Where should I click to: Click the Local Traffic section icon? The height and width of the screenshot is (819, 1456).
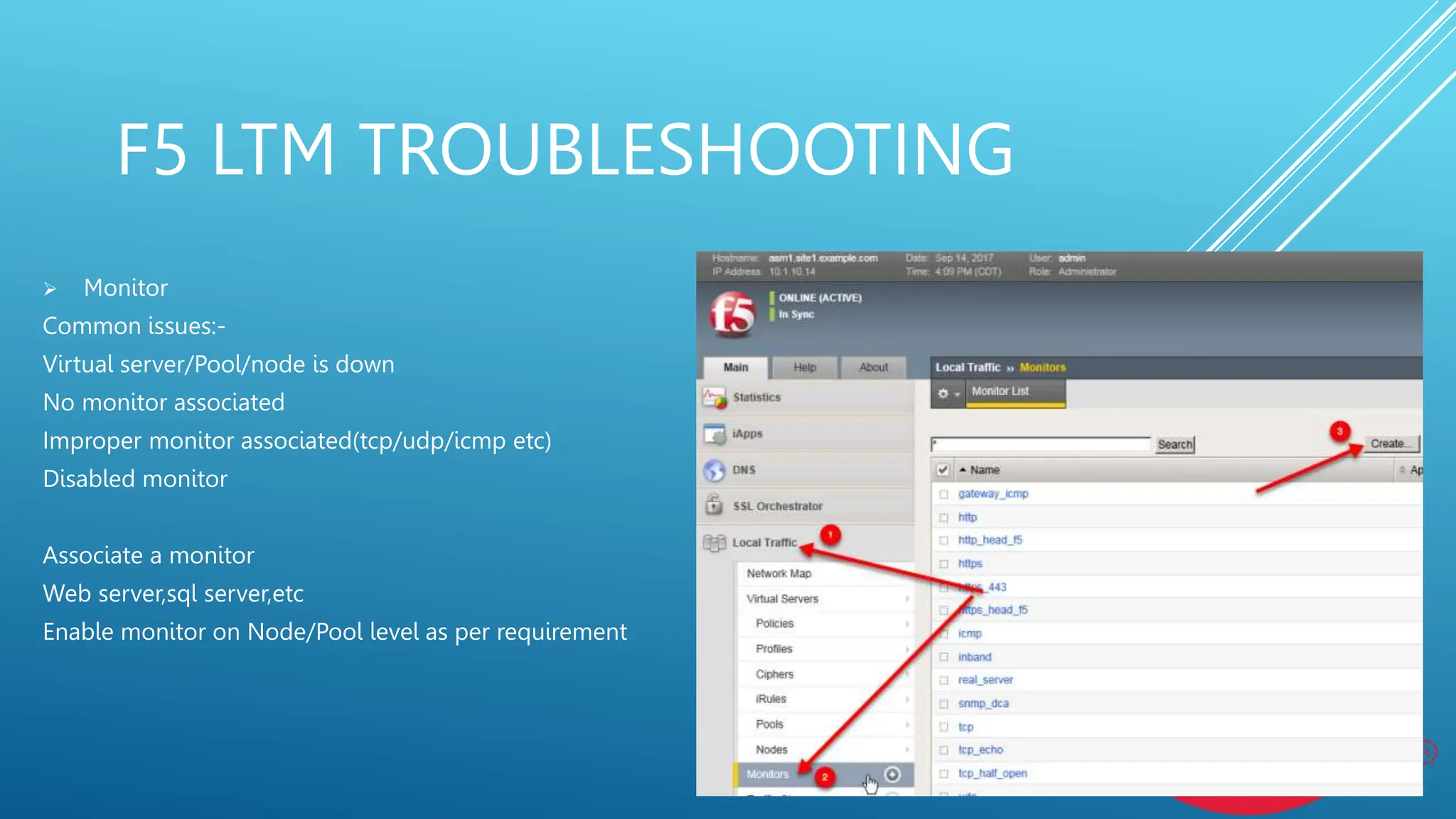pyautogui.click(x=714, y=542)
